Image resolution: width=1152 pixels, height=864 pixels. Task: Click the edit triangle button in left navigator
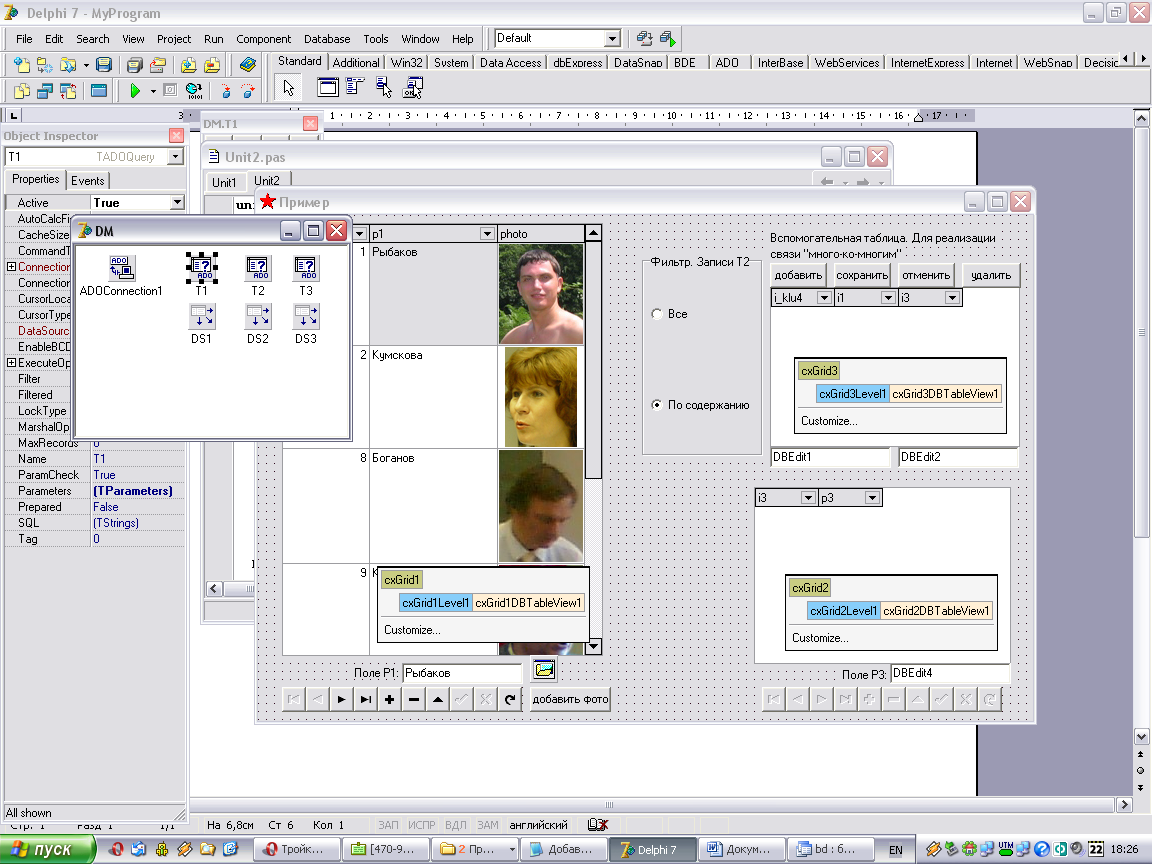pyautogui.click(x=438, y=699)
